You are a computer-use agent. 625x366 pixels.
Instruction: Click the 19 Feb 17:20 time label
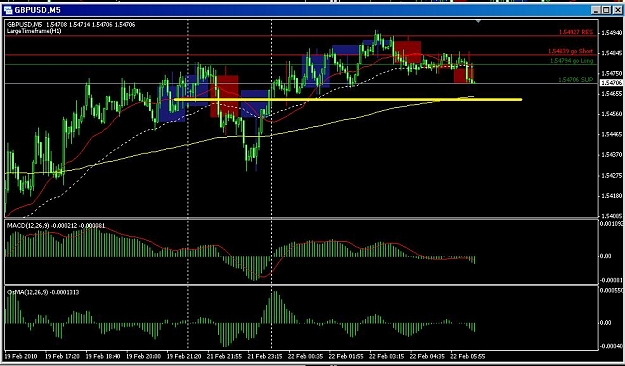62,356
